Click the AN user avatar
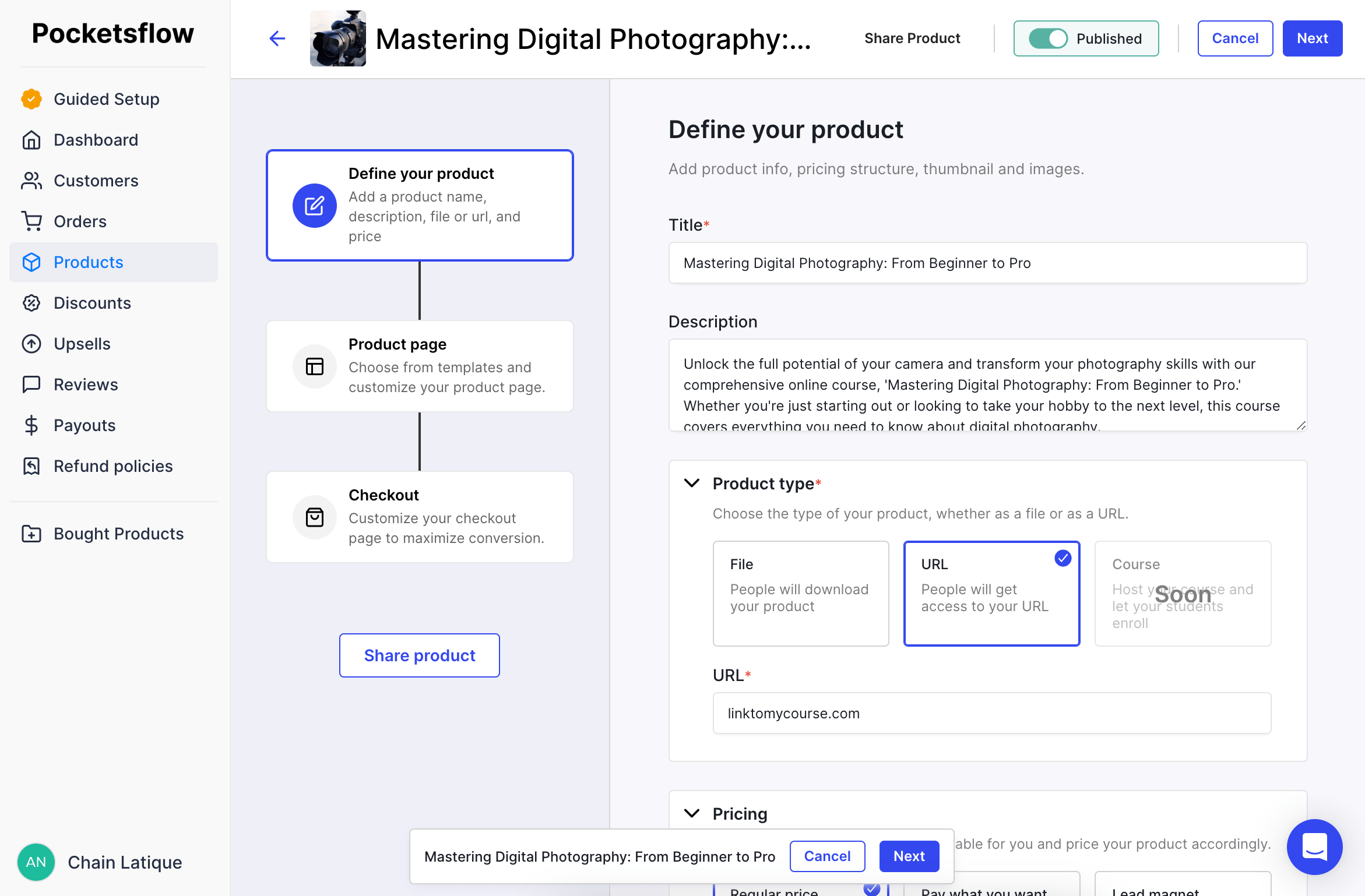 click(x=36, y=862)
